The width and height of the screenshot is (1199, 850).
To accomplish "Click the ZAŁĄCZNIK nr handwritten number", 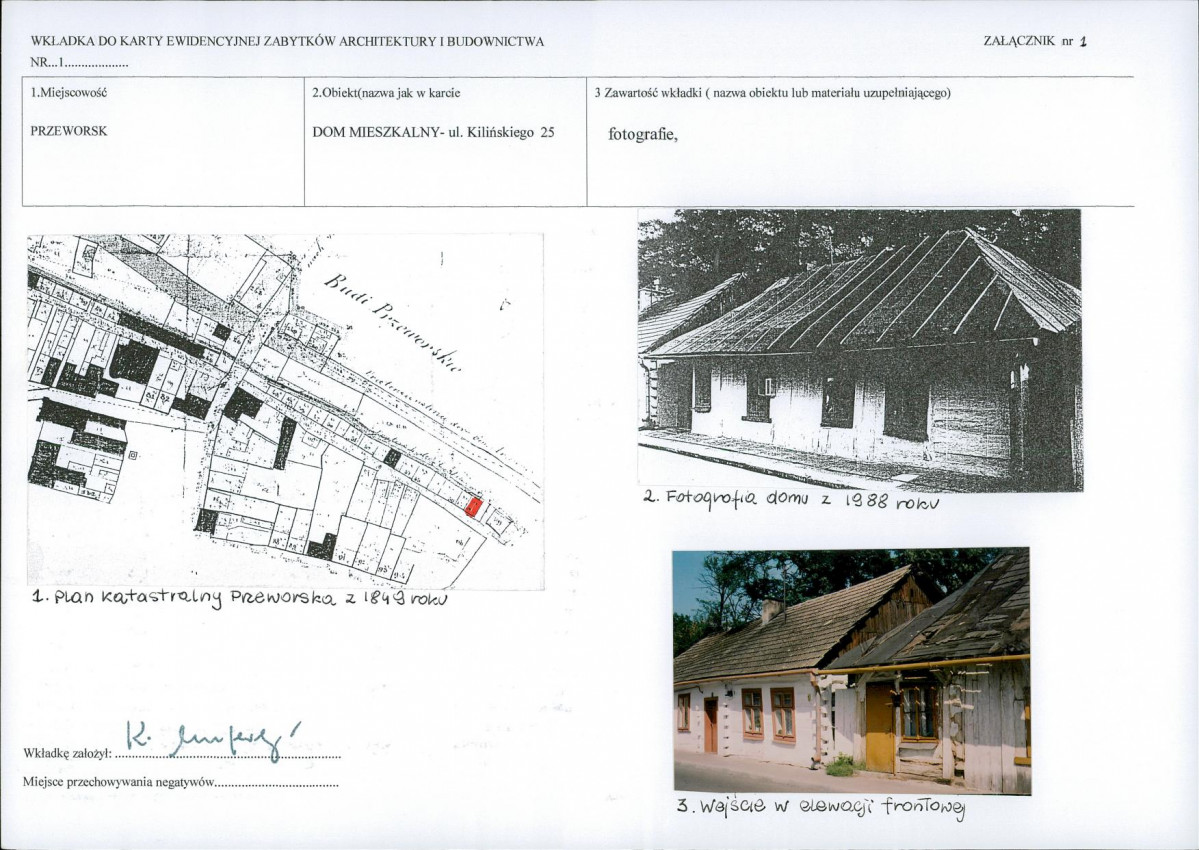I will click(1083, 42).
